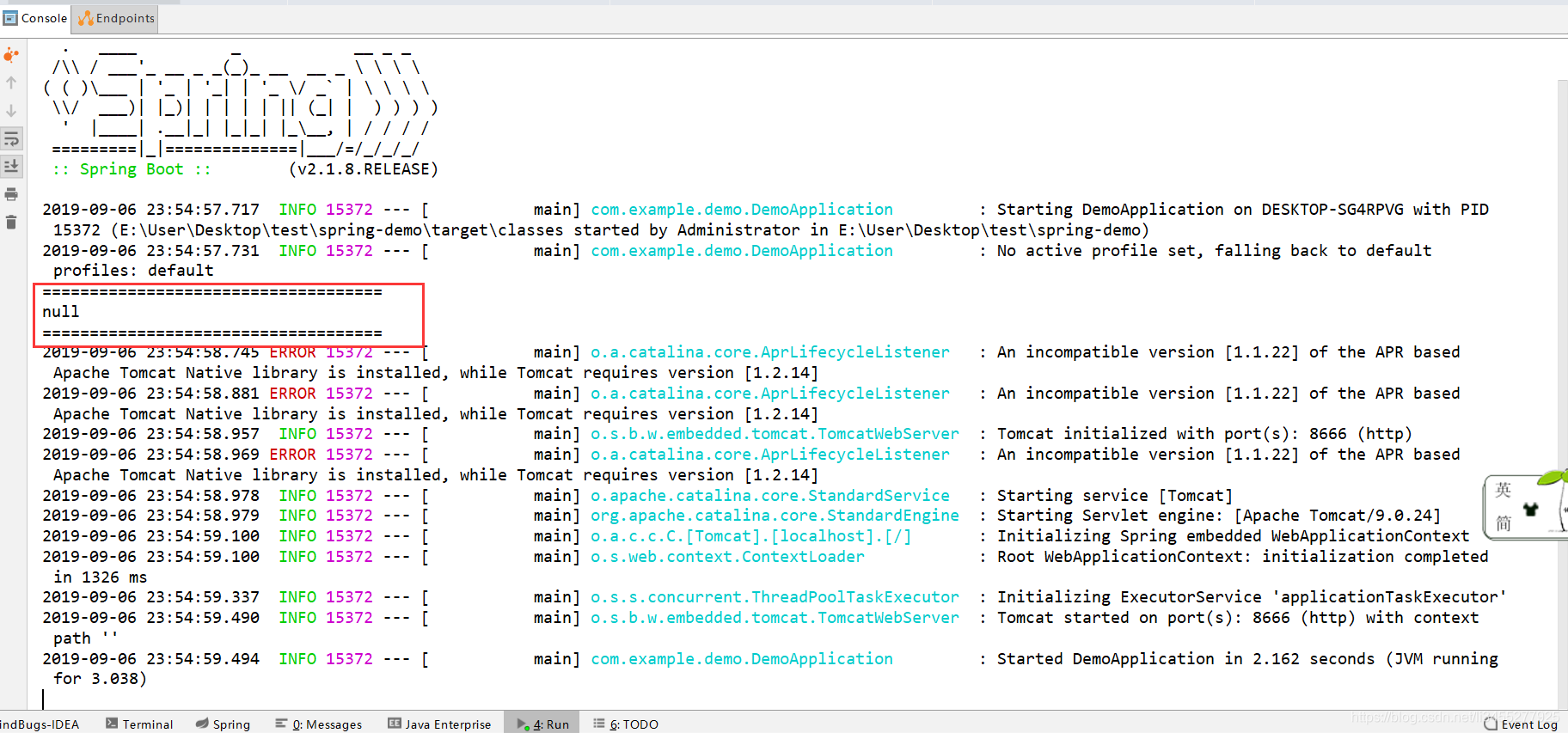Open the FindBugs-IDEA tool window
The width and height of the screenshot is (1568, 733).
coord(40,724)
